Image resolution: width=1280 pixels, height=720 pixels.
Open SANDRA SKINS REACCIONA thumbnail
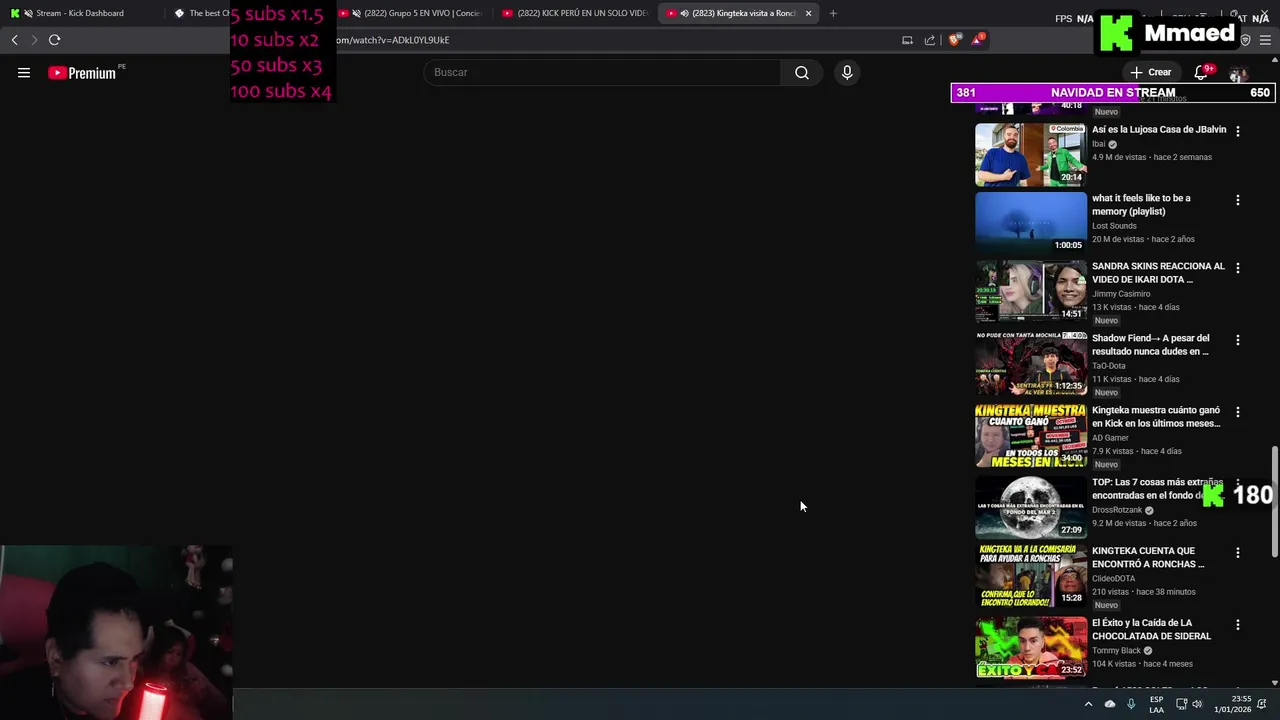1031,291
